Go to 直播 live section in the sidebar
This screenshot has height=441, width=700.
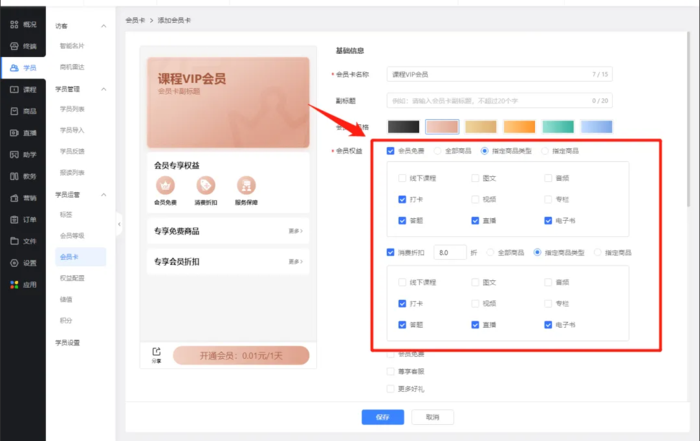23,132
